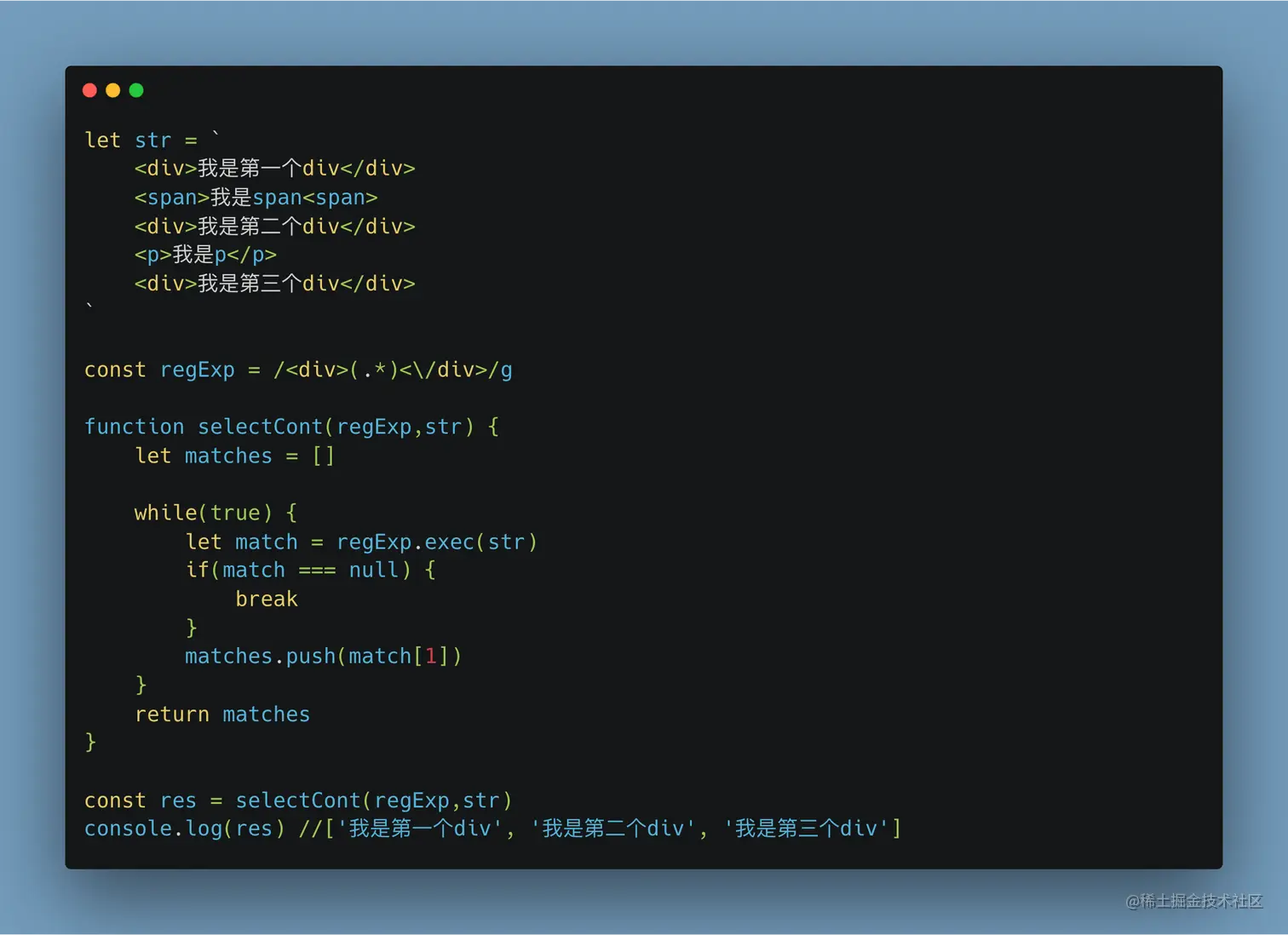
Task: Click the line 'if(match === null) {'
Action: point(311,570)
